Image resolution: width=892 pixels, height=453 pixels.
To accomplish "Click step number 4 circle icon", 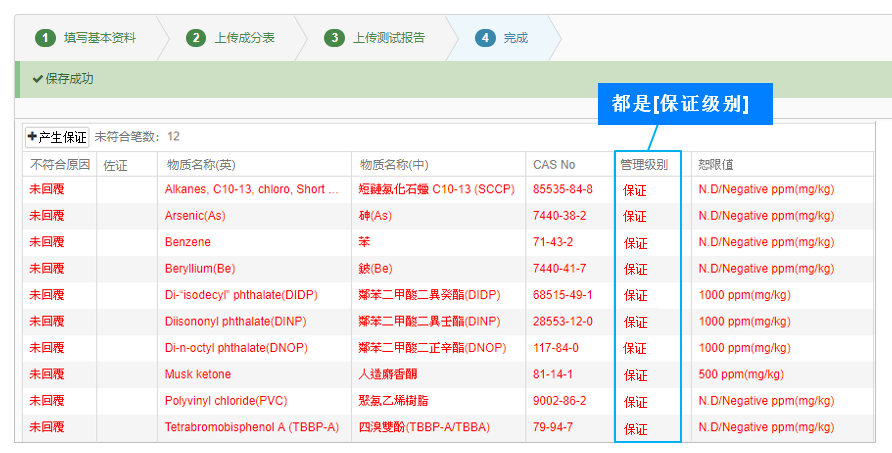I will tap(485, 38).
